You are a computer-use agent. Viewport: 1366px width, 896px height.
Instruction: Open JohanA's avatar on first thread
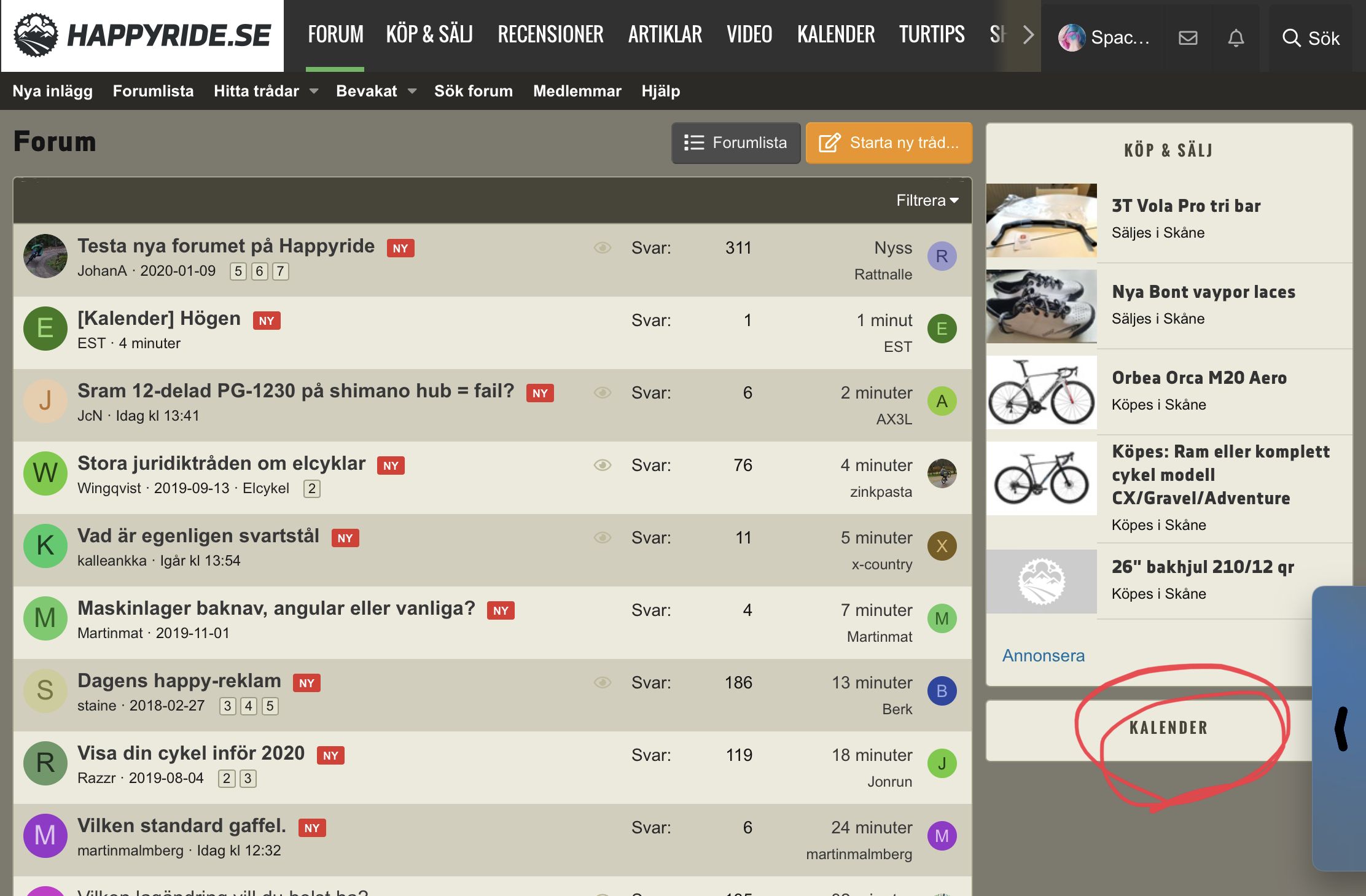click(x=45, y=256)
